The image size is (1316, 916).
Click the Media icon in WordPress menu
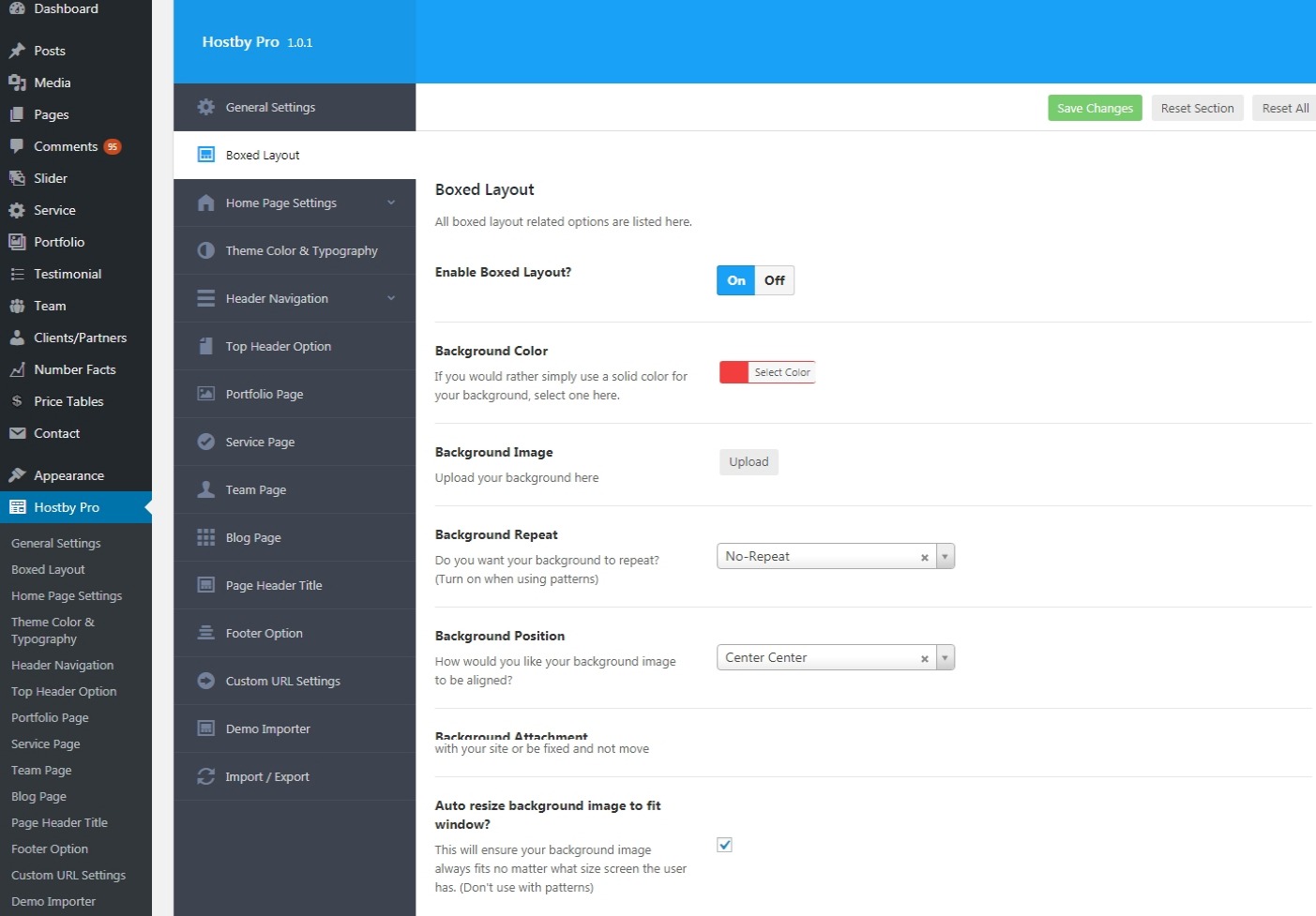coord(17,83)
